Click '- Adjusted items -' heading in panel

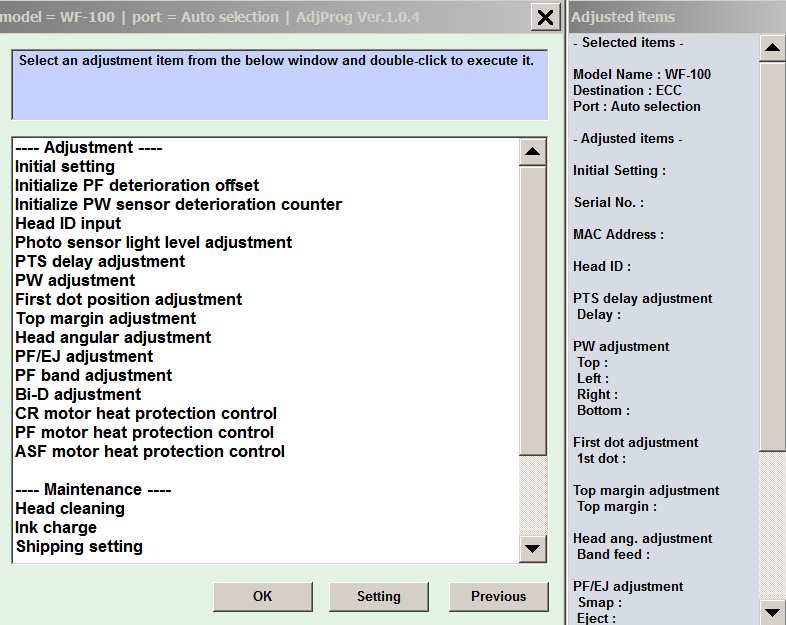[628, 139]
